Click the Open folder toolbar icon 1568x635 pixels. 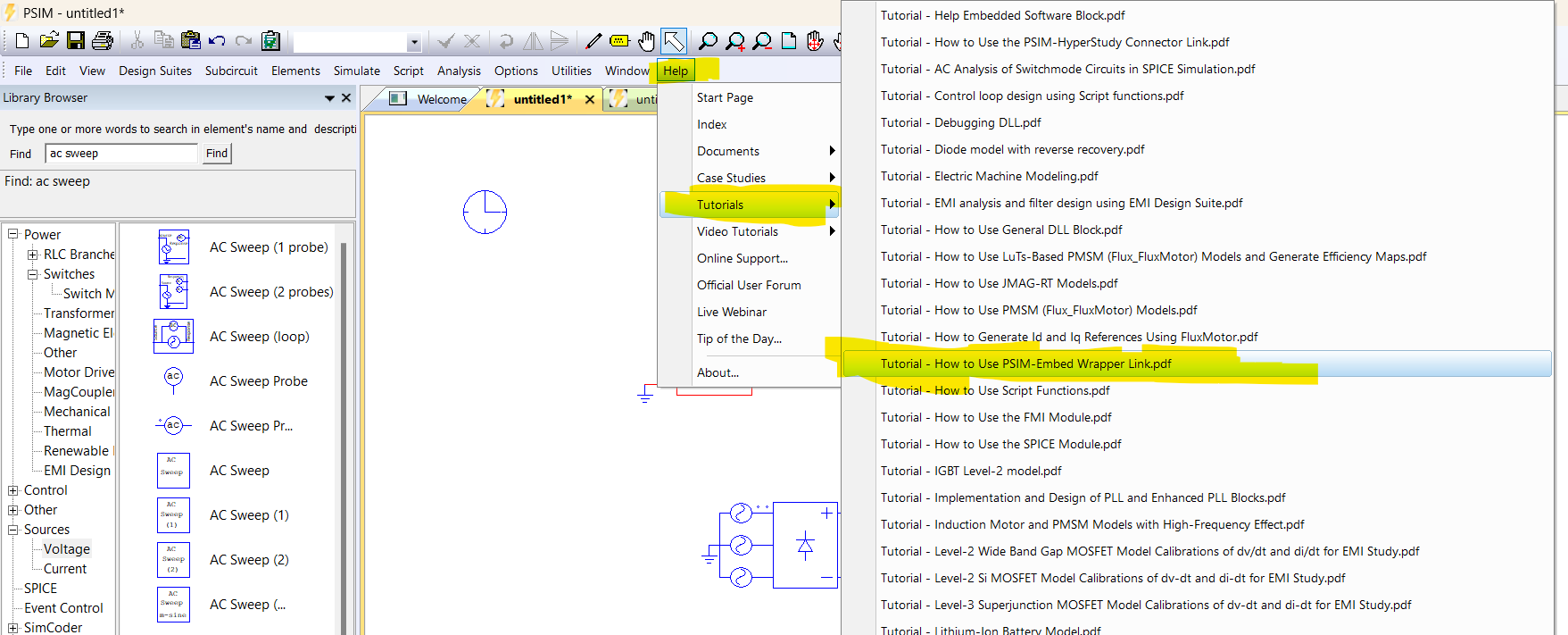[49, 41]
